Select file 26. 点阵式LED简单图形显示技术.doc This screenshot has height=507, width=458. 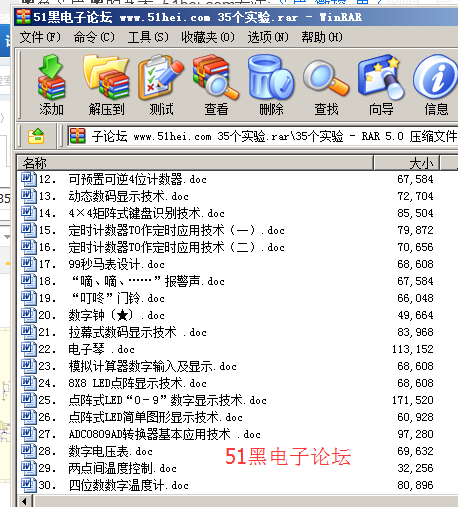click(131, 417)
